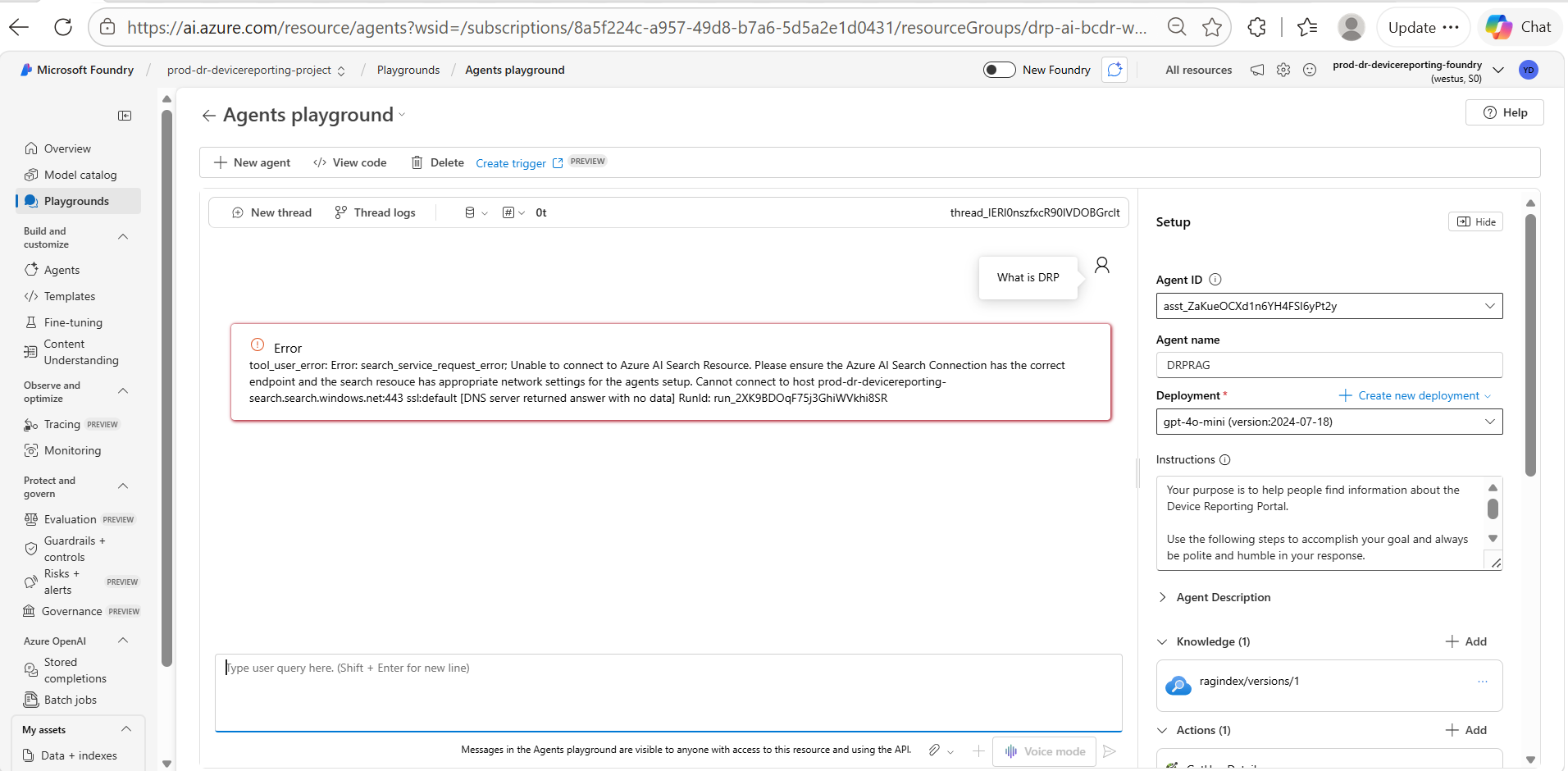Open the prod-dr-devicereporting-project selector
1568x771 pixels.
click(x=256, y=70)
